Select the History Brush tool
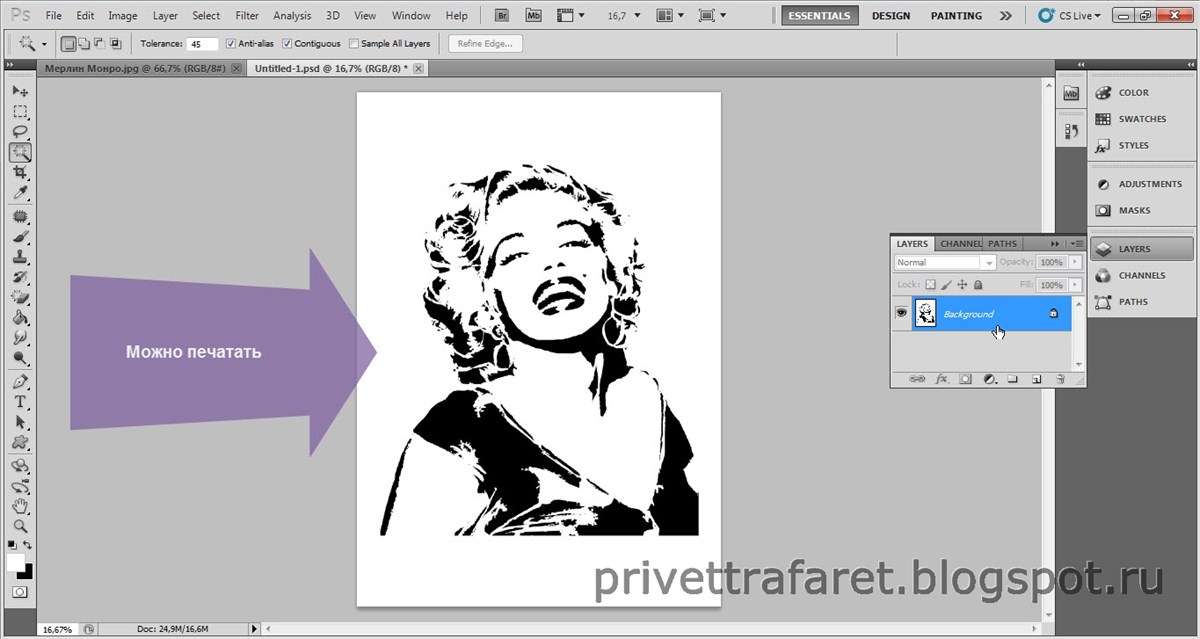Screen dimensions: 1200x639 (20, 276)
